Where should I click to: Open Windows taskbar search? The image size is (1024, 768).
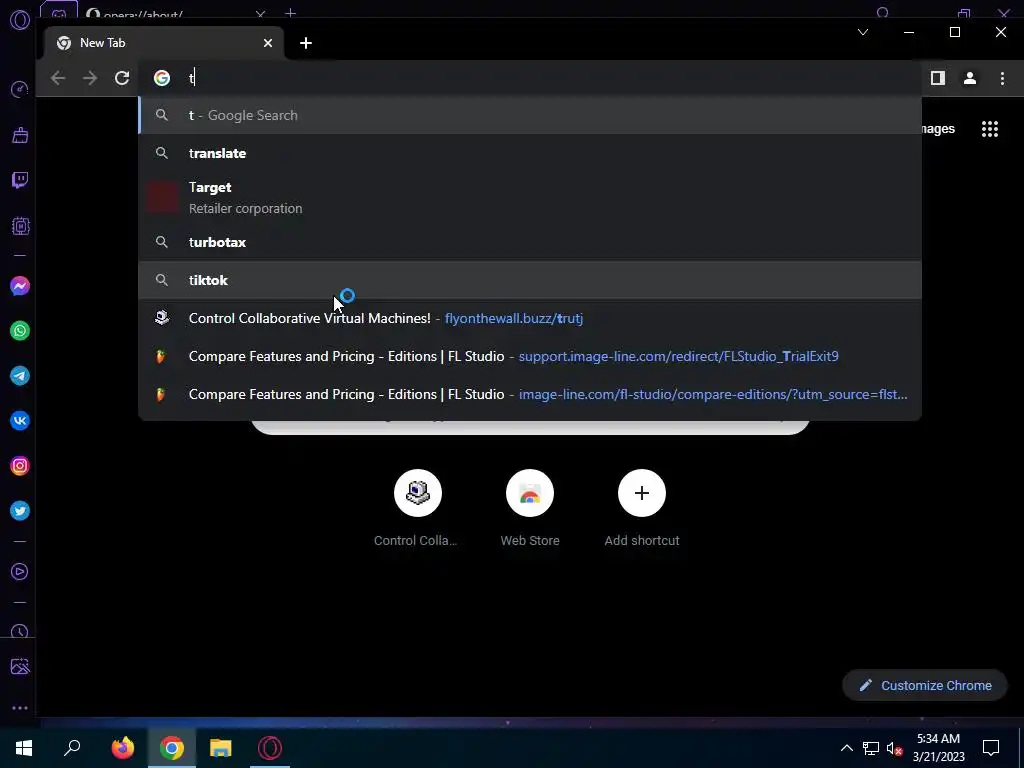[x=72, y=748]
